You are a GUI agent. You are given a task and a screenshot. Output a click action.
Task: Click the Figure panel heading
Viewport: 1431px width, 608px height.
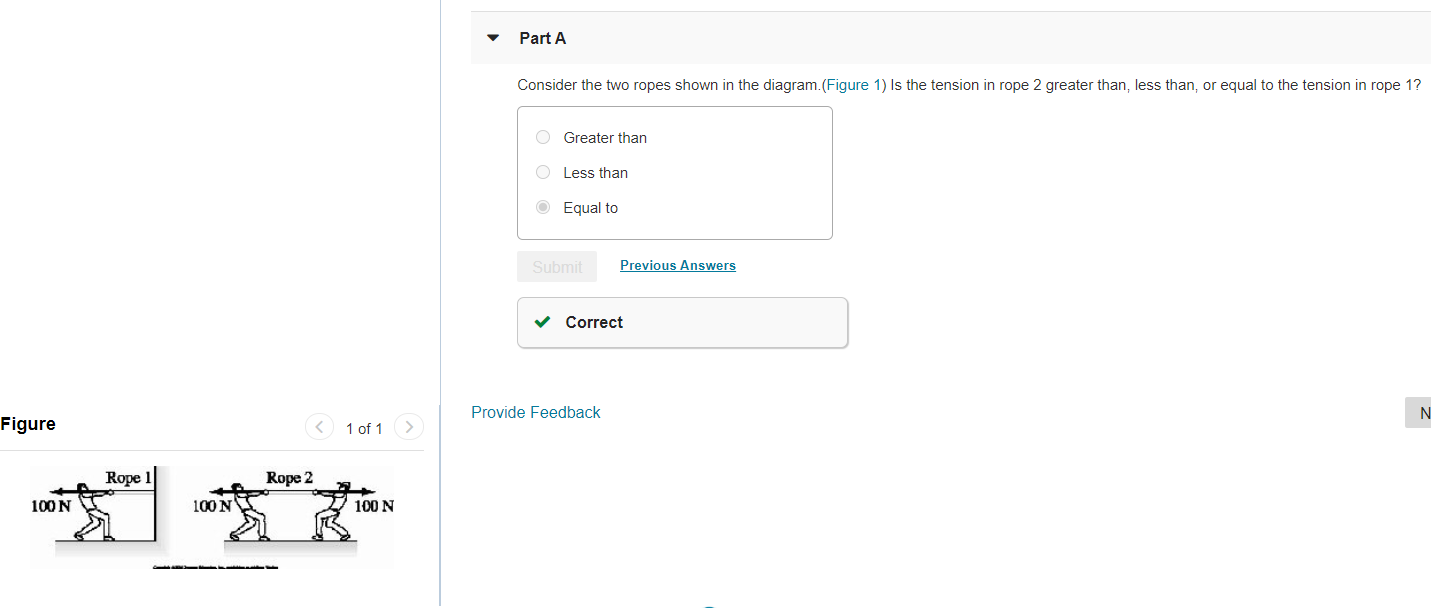28,423
